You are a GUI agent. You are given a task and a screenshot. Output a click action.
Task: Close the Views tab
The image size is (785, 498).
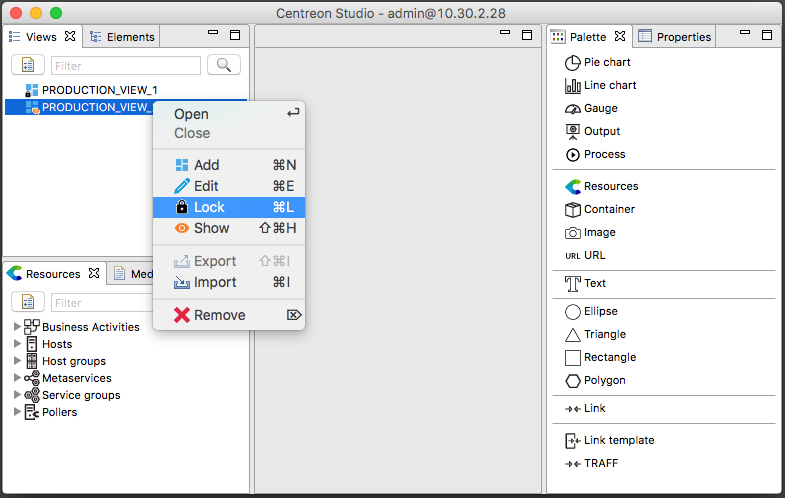(x=70, y=36)
